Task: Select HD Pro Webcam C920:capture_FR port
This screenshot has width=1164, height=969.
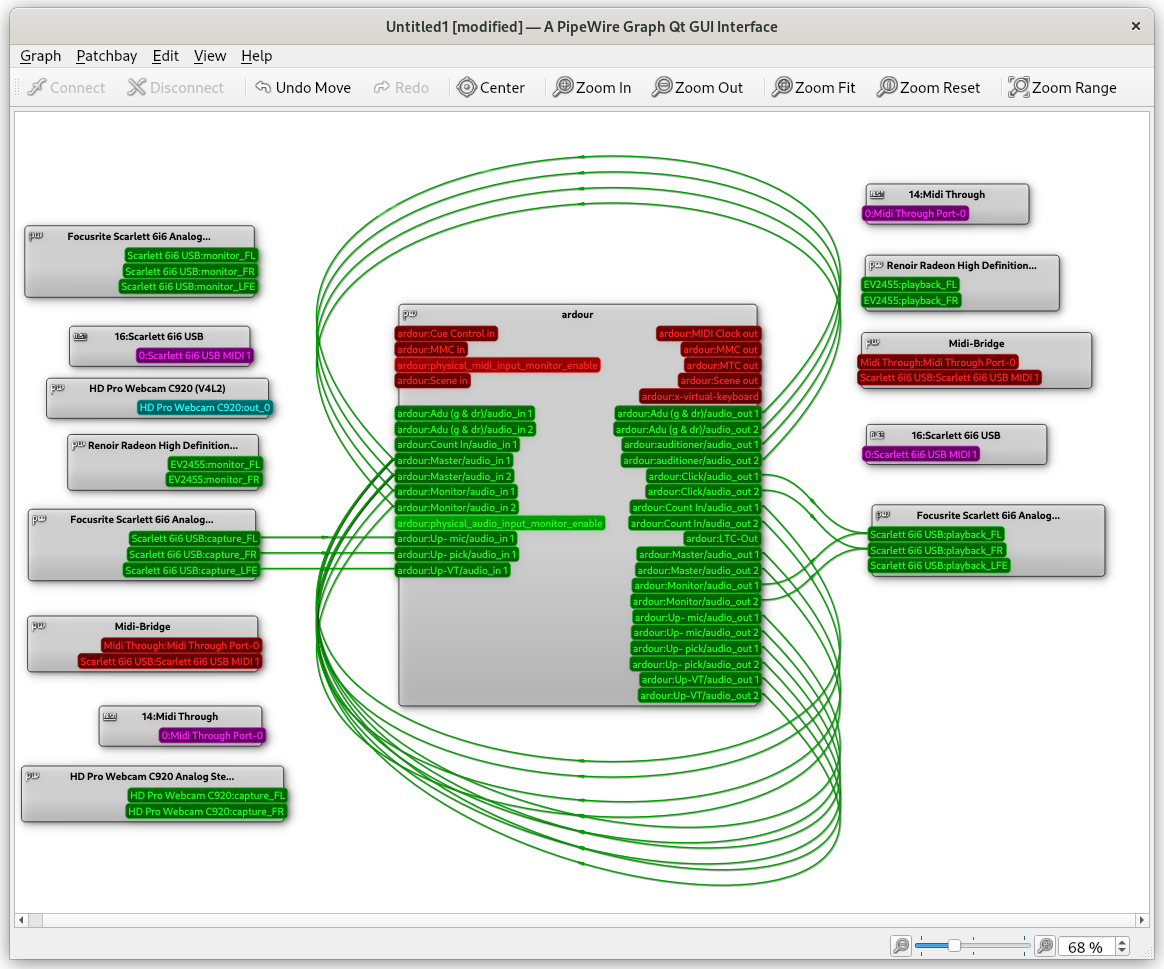Action: click(206, 812)
